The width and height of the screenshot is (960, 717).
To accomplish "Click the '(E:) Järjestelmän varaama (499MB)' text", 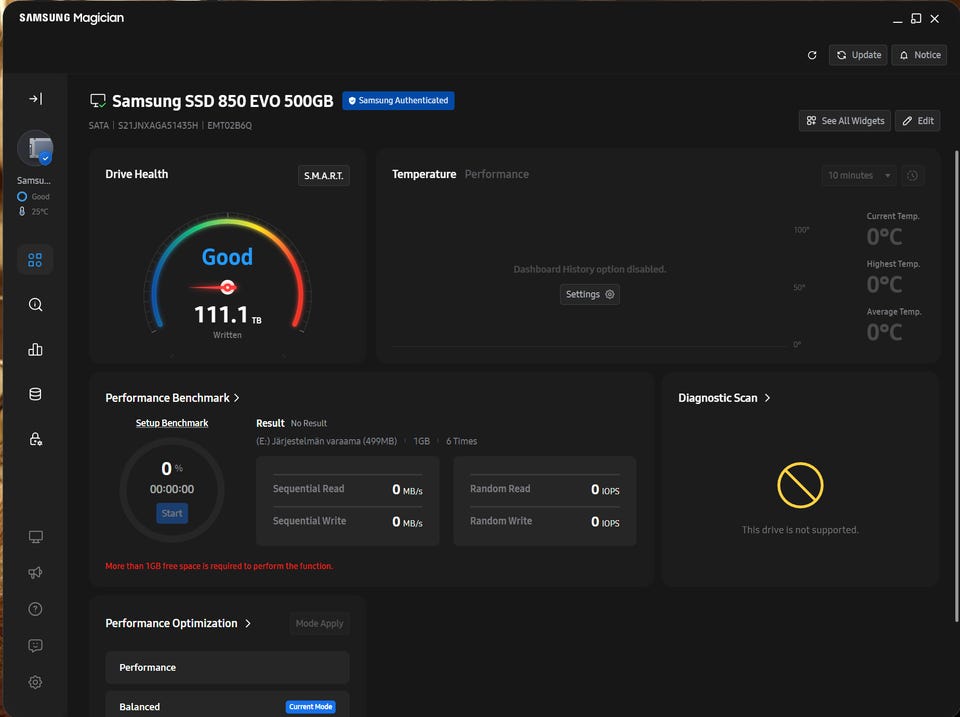I will coord(326,441).
